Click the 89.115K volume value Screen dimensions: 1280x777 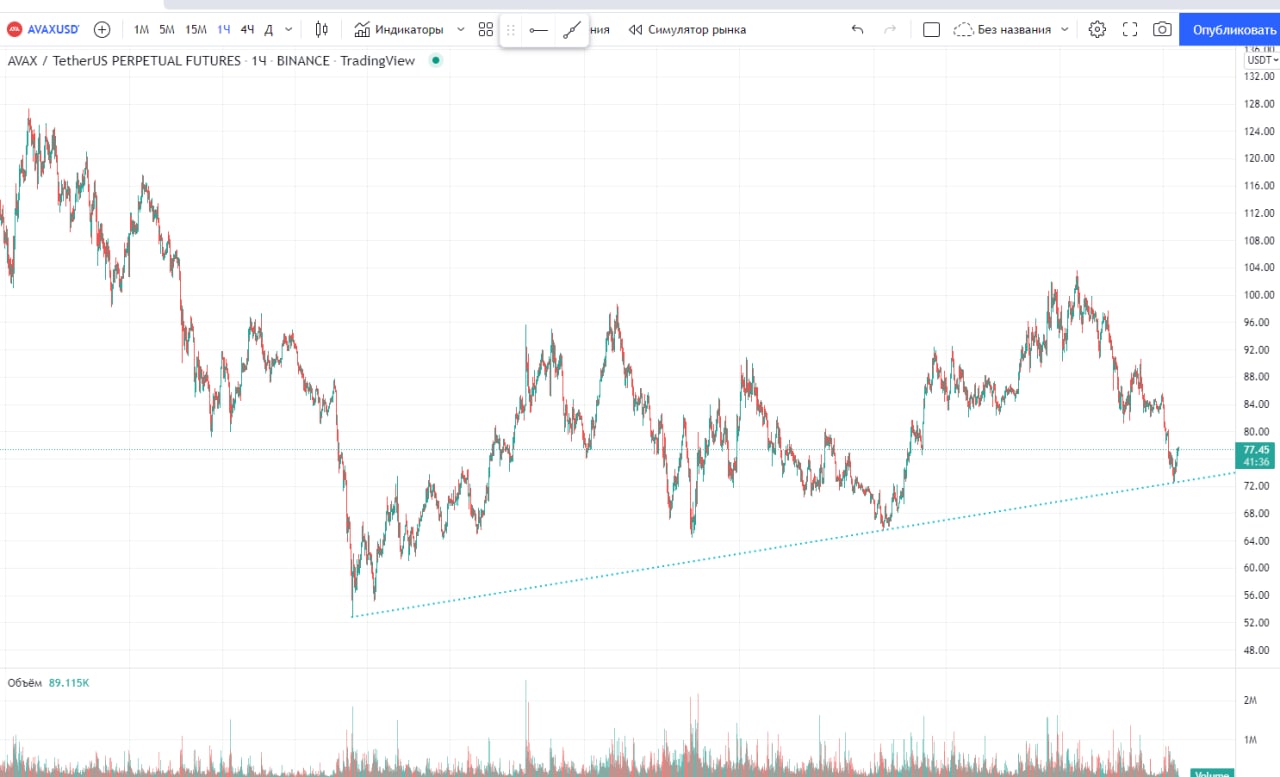click(69, 683)
